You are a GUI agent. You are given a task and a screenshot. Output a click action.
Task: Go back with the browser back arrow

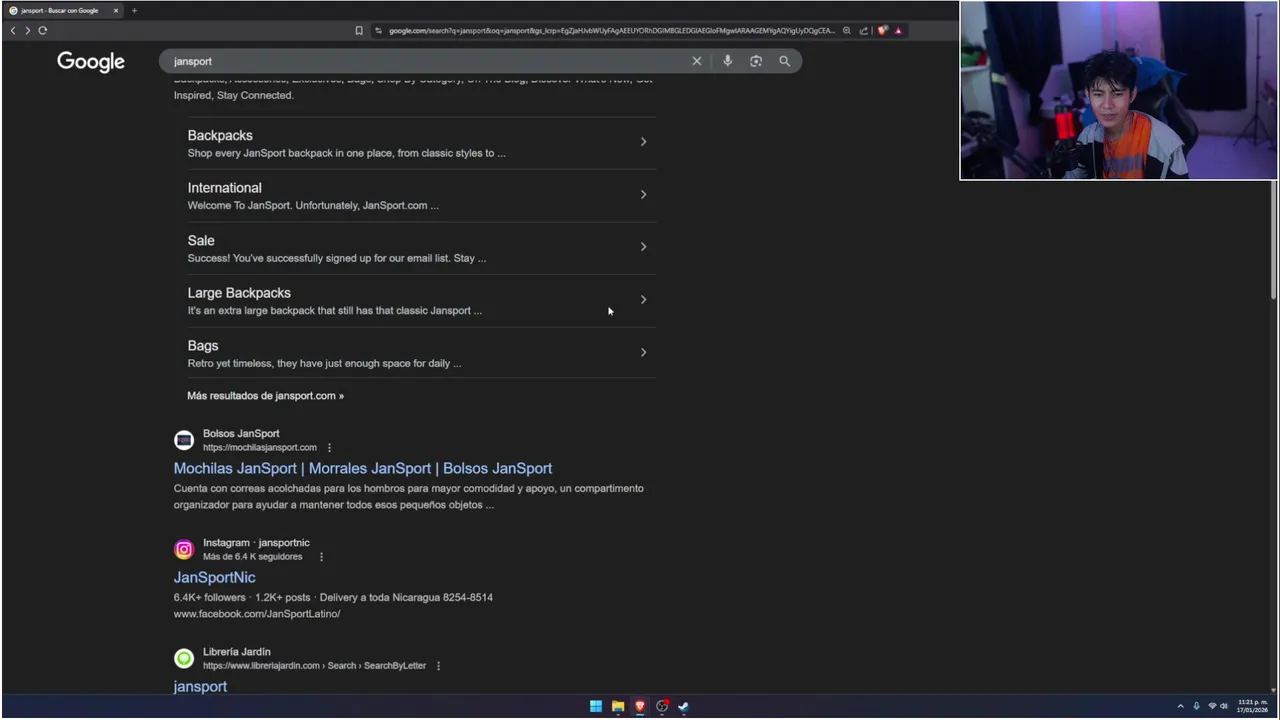click(x=13, y=30)
